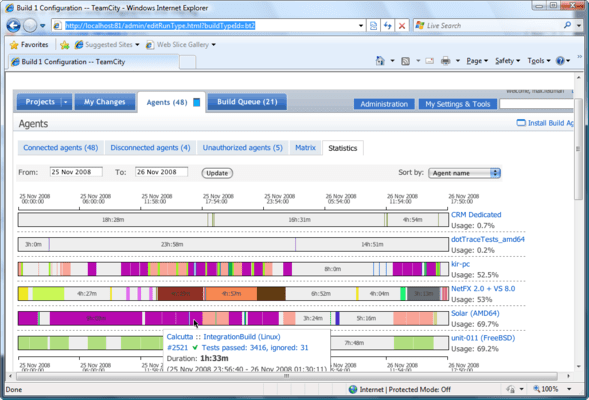Select the Statistics tab
Viewport: 589px width, 400px height.
343,148
